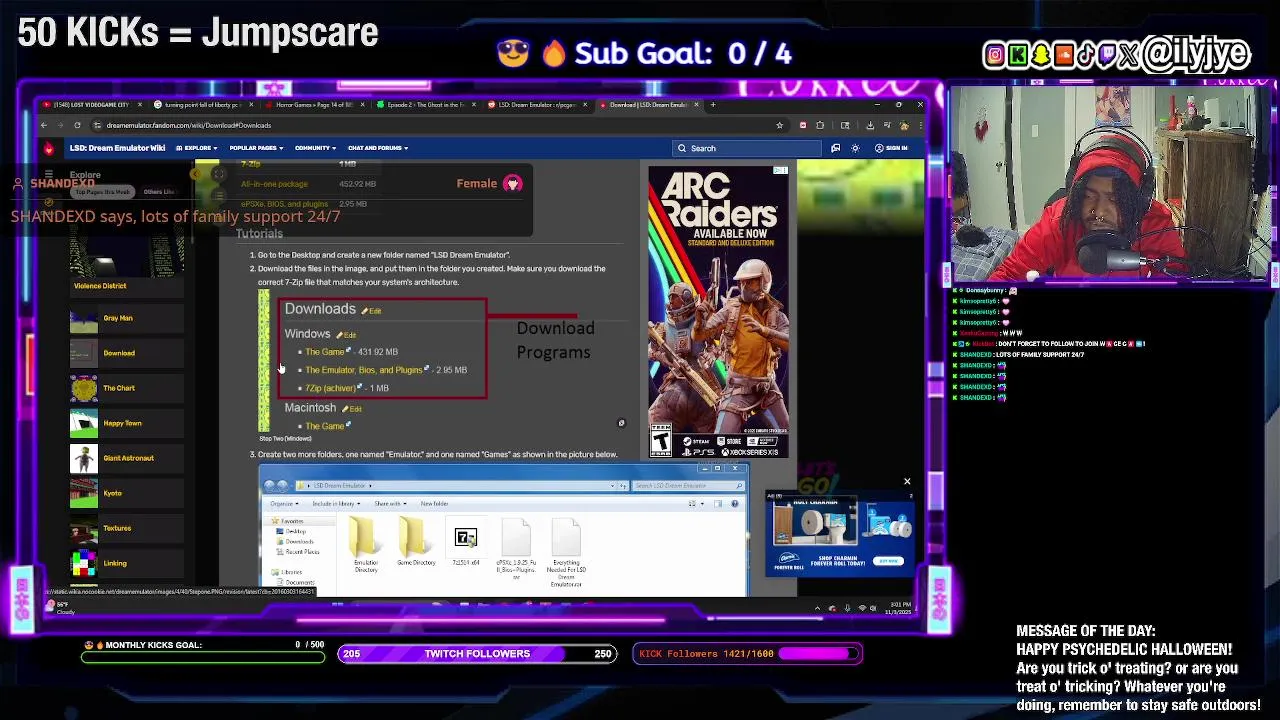Reload the page with the refresh icon
This screenshot has width=1280, height=720.
[77, 125]
